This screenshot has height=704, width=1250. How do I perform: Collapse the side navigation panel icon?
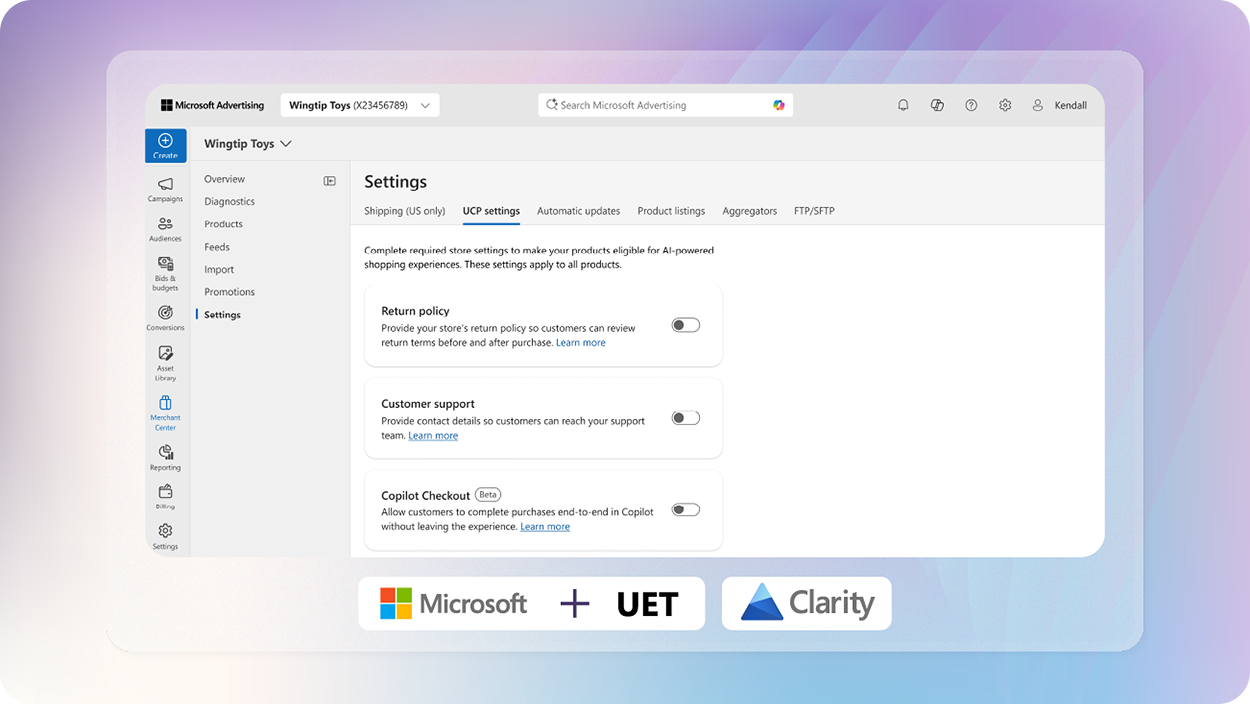pos(330,181)
